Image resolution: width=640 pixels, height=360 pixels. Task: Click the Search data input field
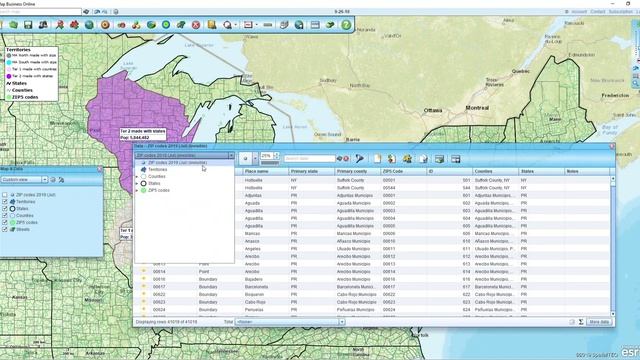point(309,158)
